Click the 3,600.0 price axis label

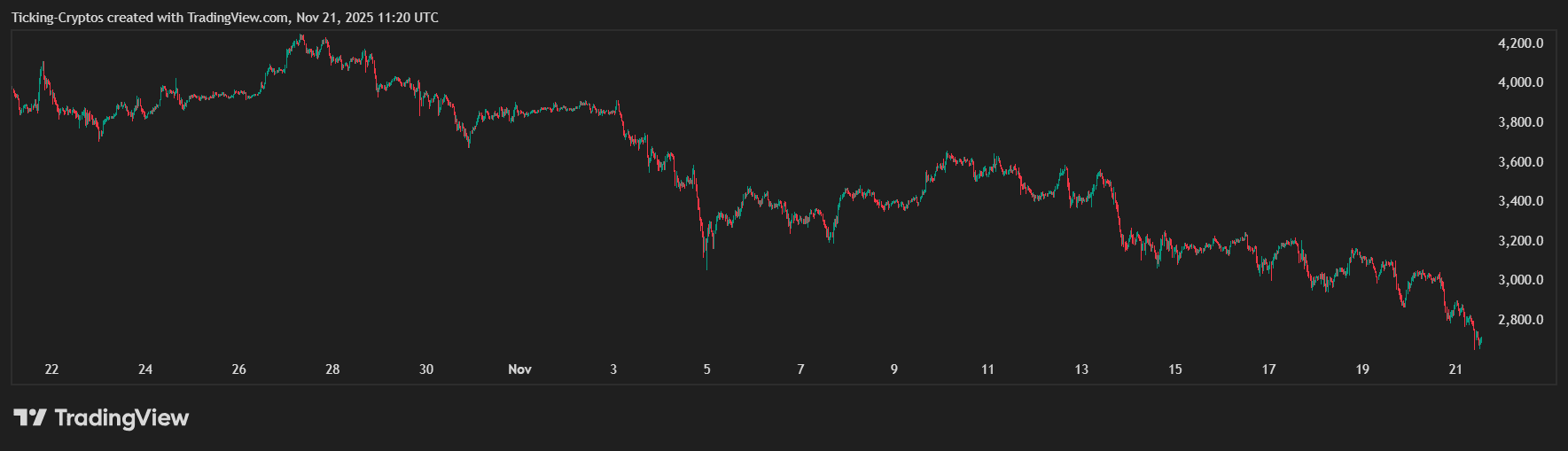pyautogui.click(x=1520, y=162)
